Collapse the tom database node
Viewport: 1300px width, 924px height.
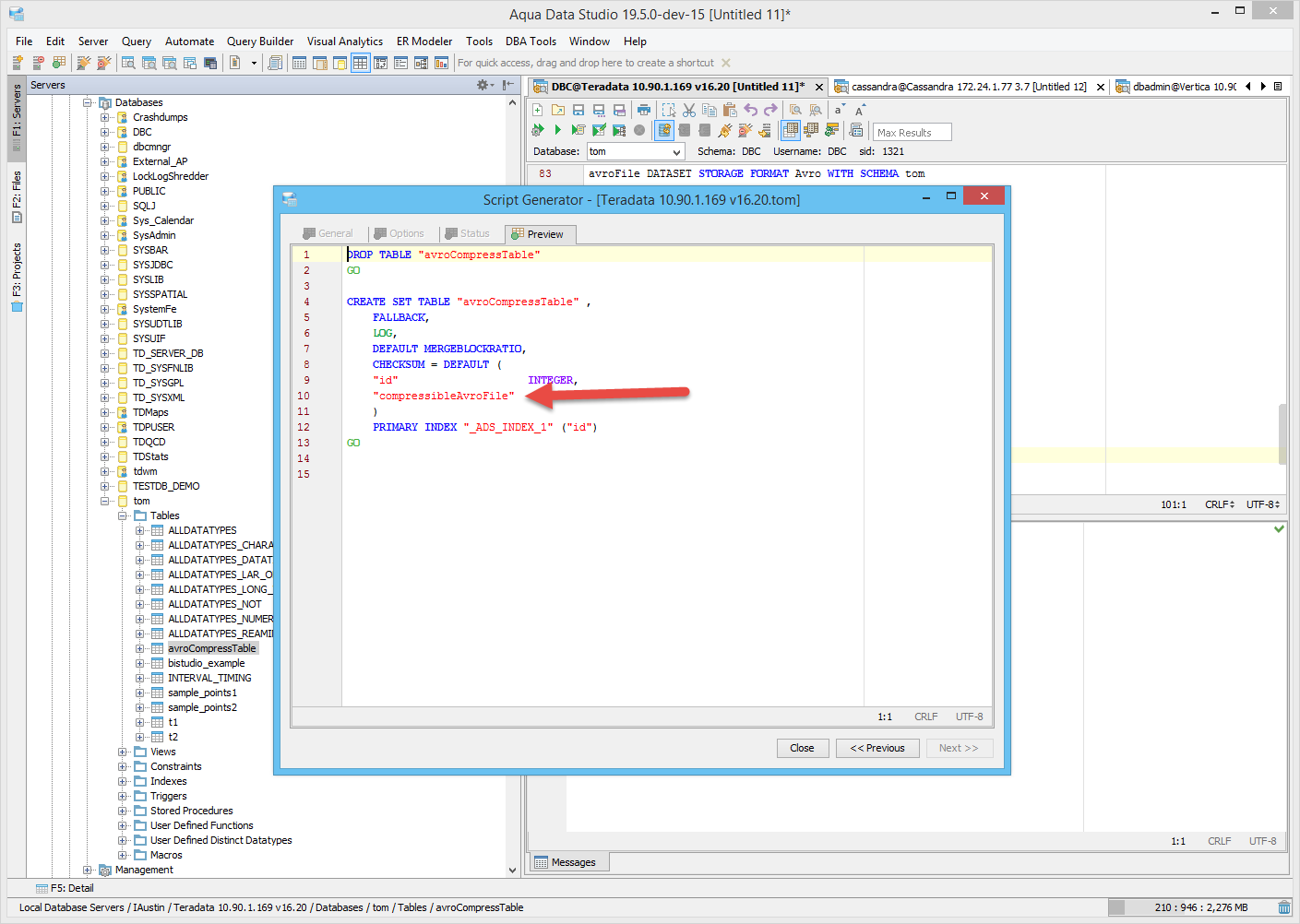click(105, 501)
